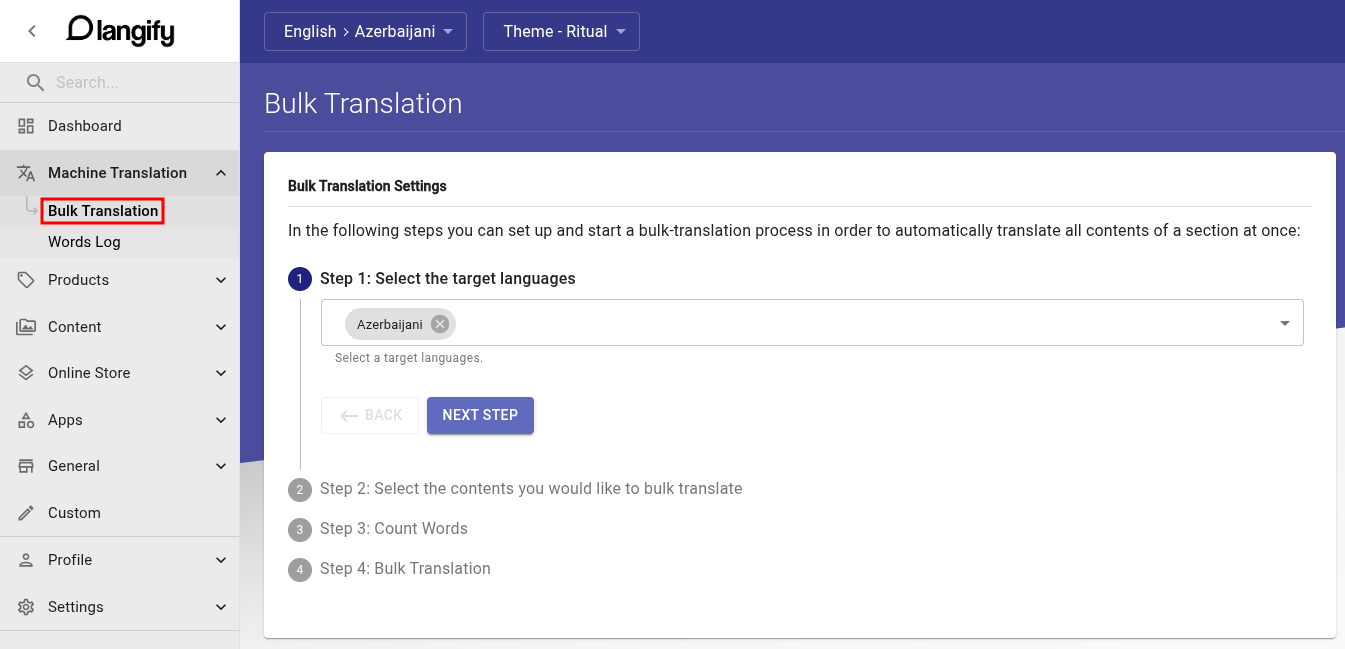Expand the Content section chevron
This screenshot has height=649, width=1345.
point(221,327)
